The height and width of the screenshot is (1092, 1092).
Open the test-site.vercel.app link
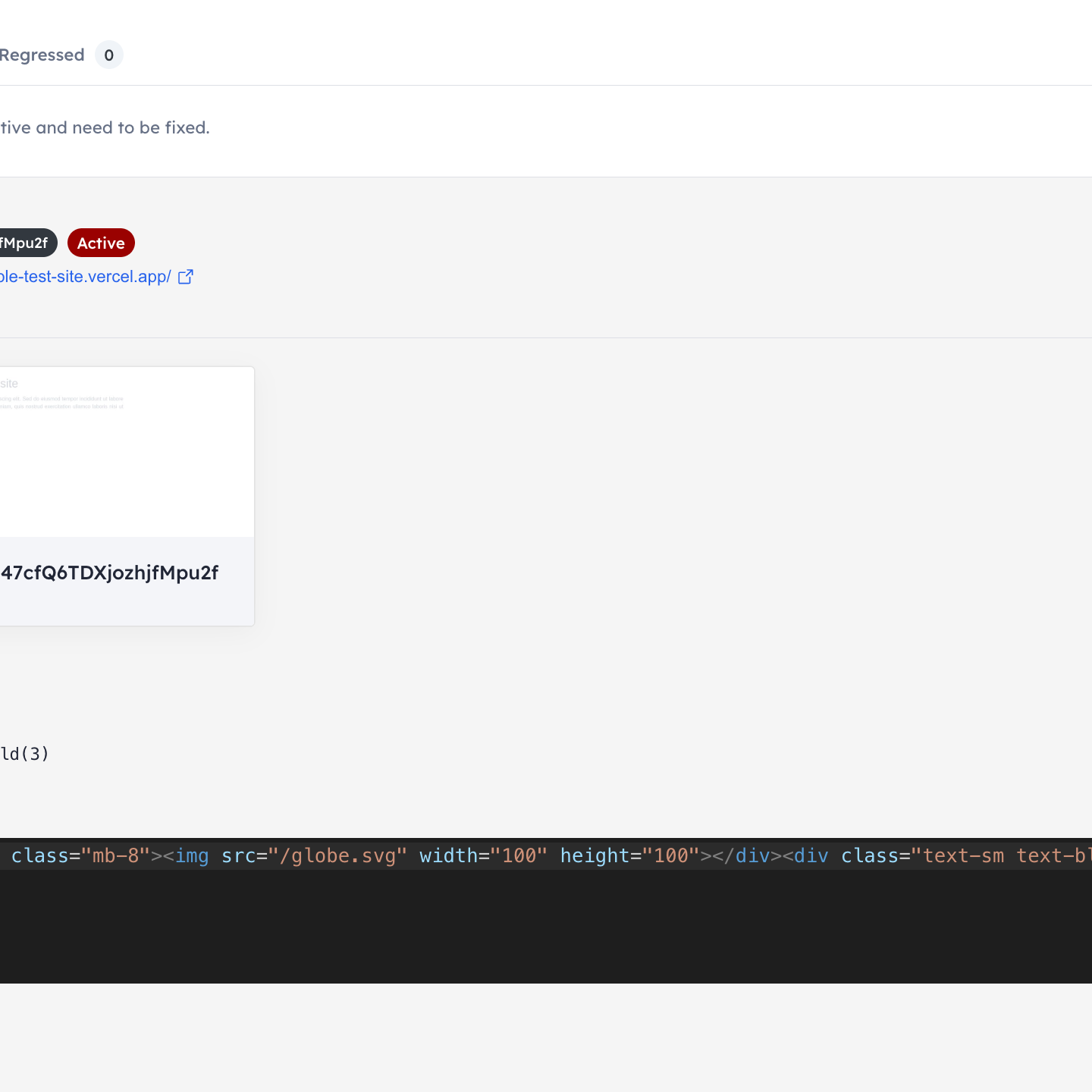[86, 277]
